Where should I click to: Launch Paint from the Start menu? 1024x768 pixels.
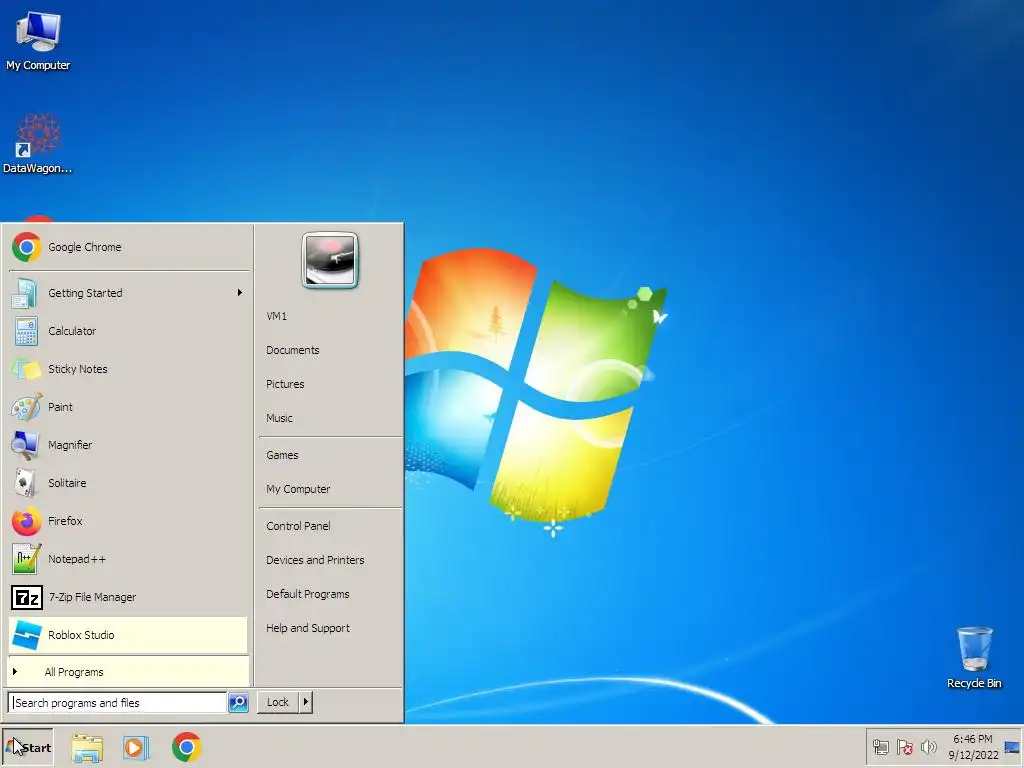point(129,407)
